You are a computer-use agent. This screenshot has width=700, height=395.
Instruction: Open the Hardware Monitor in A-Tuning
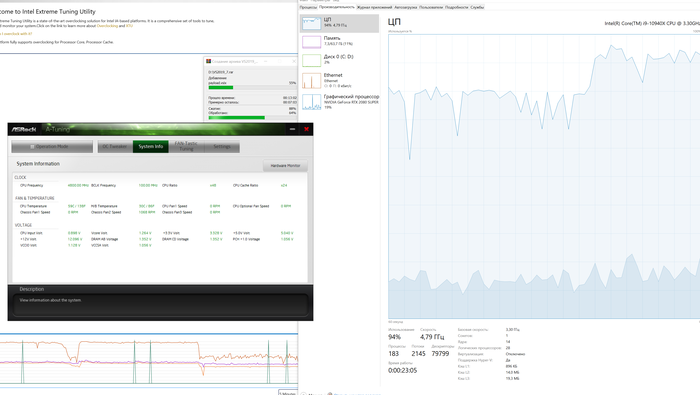285,166
